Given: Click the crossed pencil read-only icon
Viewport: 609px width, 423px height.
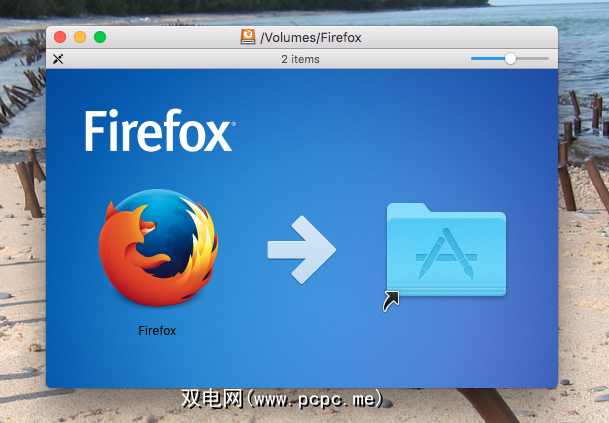Looking at the screenshot, I should point(58,59).
